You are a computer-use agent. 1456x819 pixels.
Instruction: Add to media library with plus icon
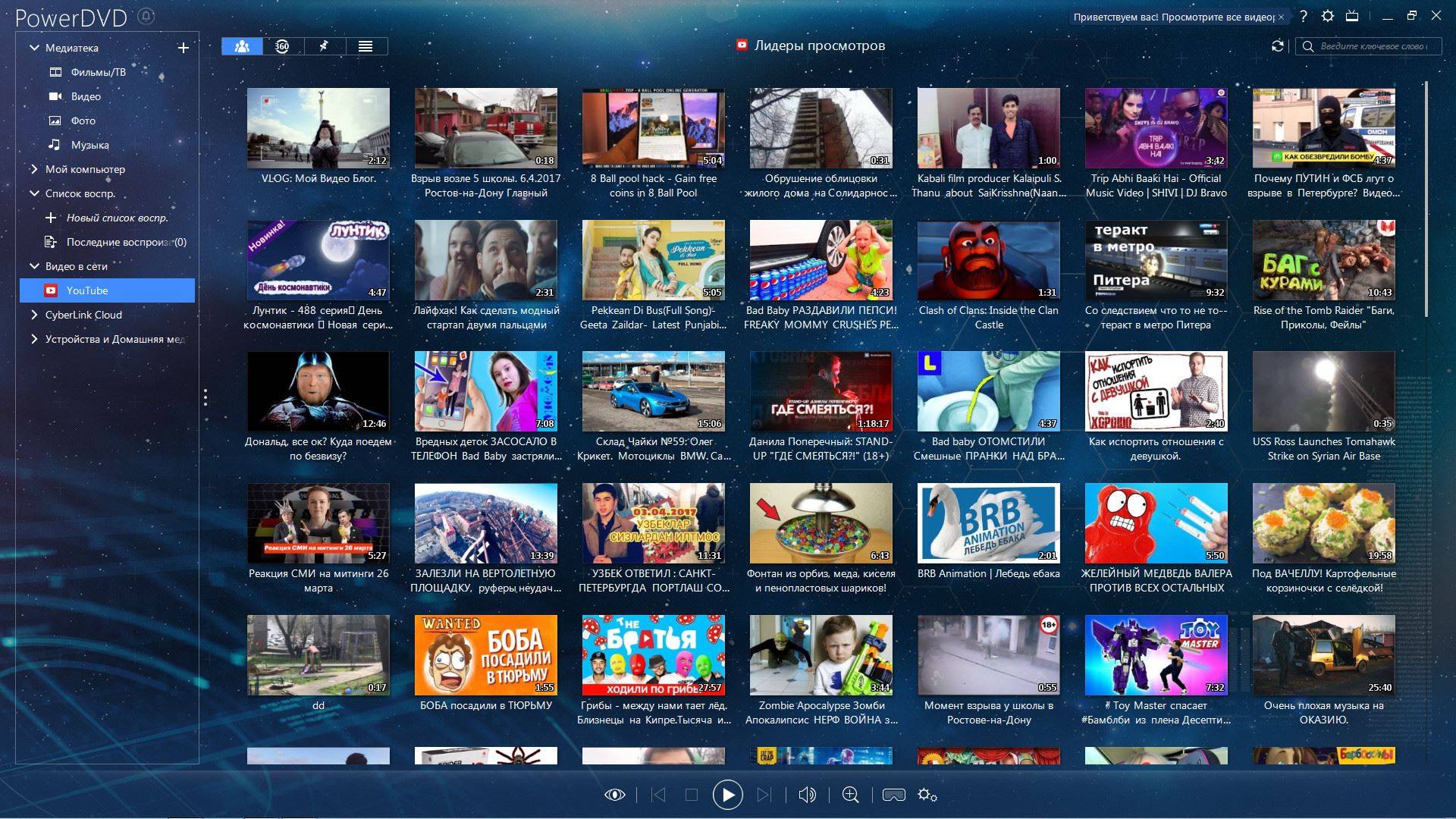click(x=183, y=48)
